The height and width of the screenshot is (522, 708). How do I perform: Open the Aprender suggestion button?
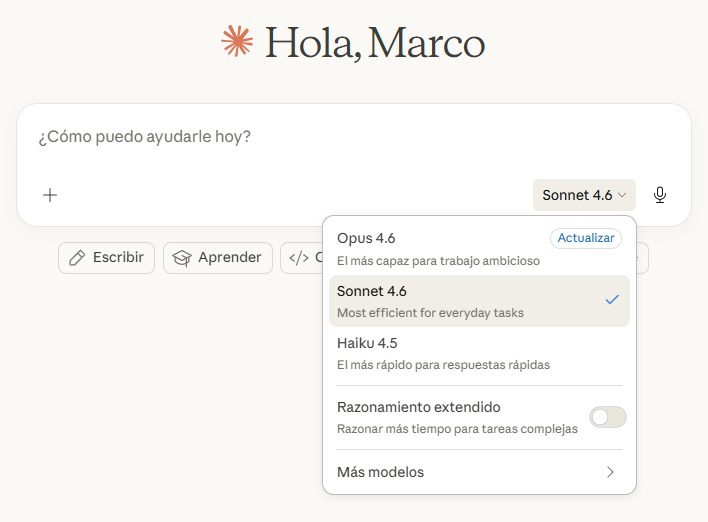coord(218,258)
